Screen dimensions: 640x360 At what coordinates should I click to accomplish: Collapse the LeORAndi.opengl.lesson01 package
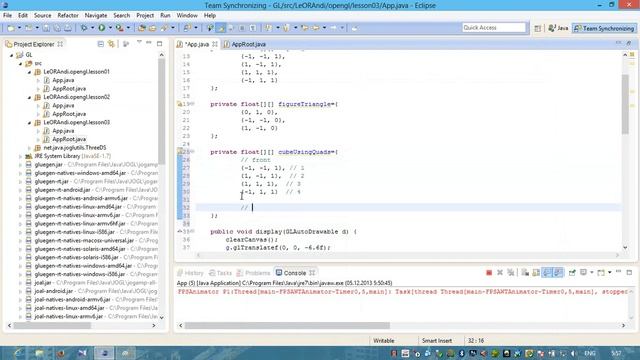coord(29,72)
